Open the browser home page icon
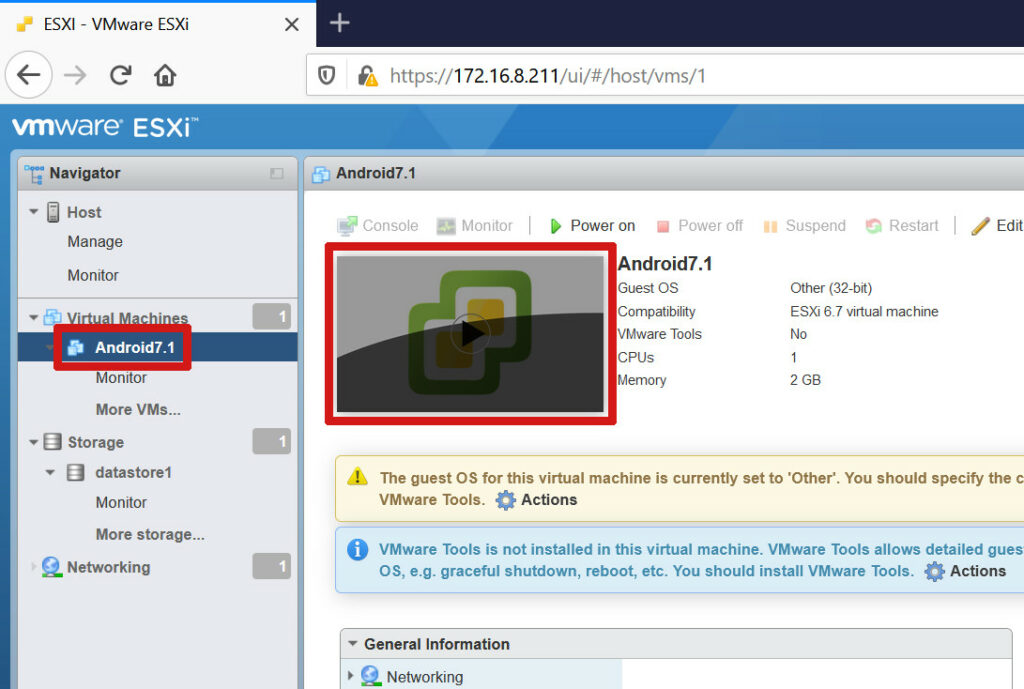1024x689 pixels. [x=165, y=75]
